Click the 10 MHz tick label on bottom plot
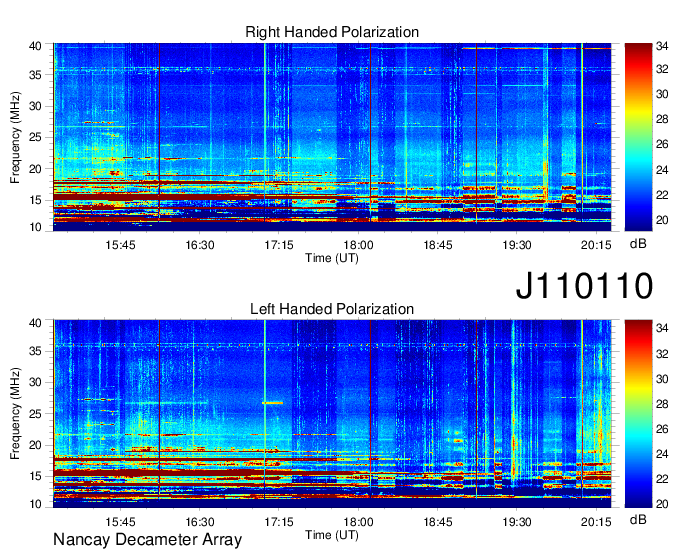Viewport: 680px width, 552px height. point(35,504)
